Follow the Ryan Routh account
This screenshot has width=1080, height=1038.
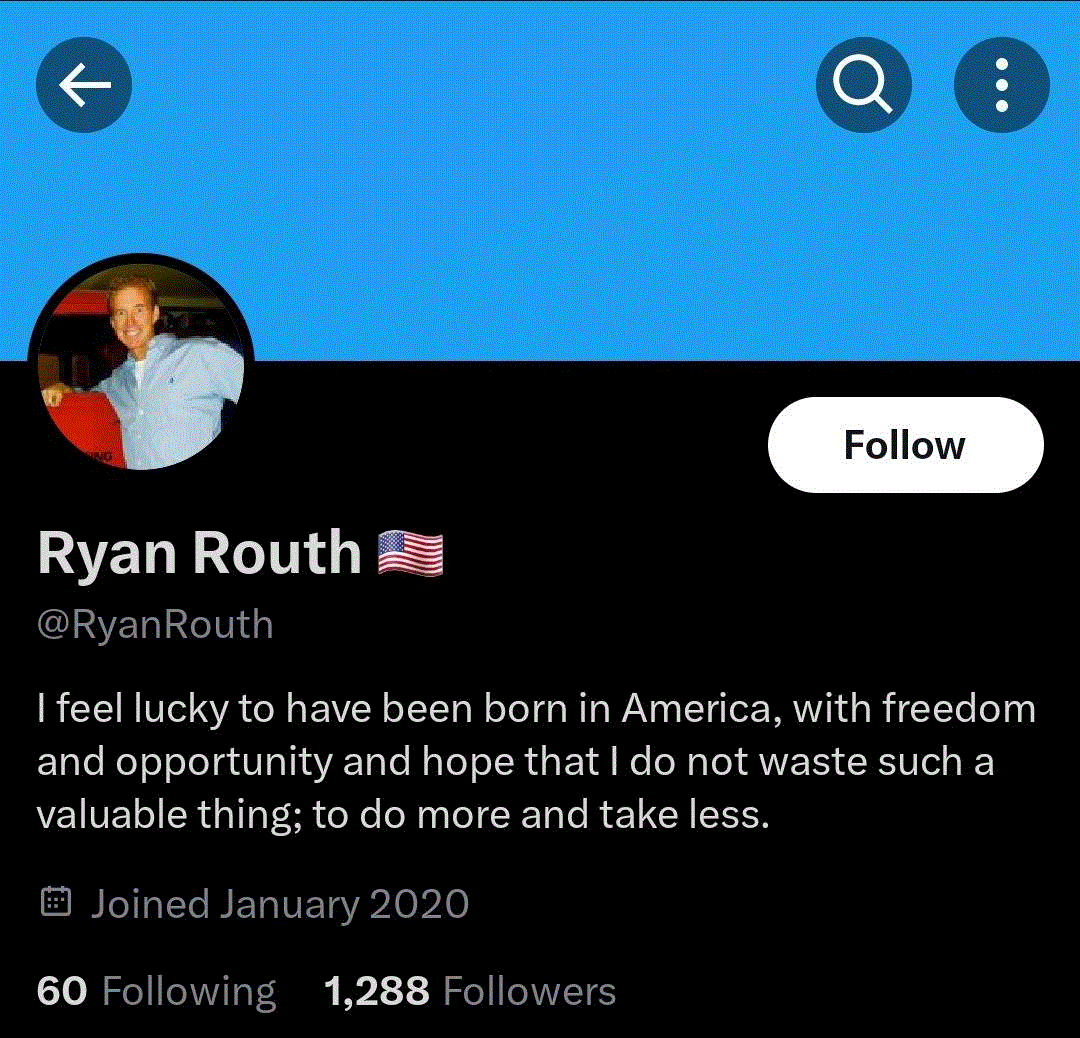[905, 445]
